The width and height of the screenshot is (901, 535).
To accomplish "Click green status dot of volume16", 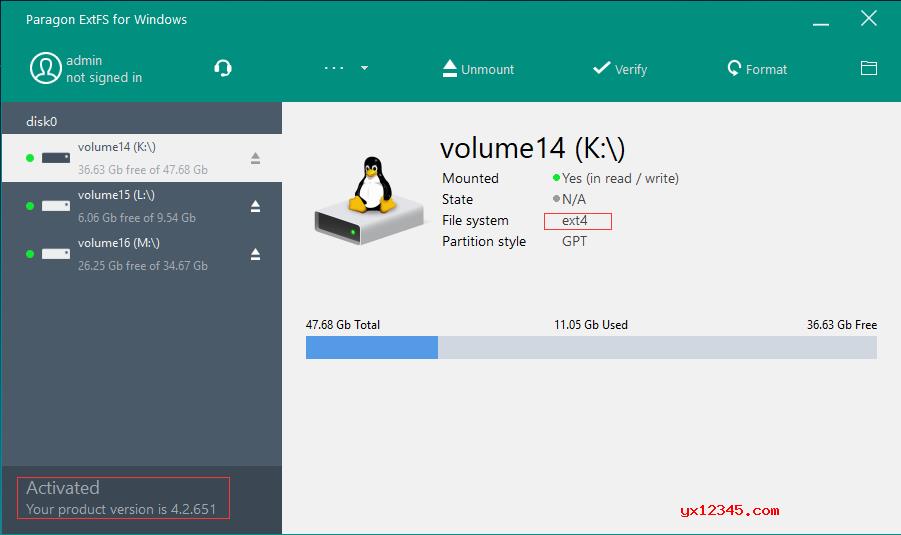I will pos(30,254).
